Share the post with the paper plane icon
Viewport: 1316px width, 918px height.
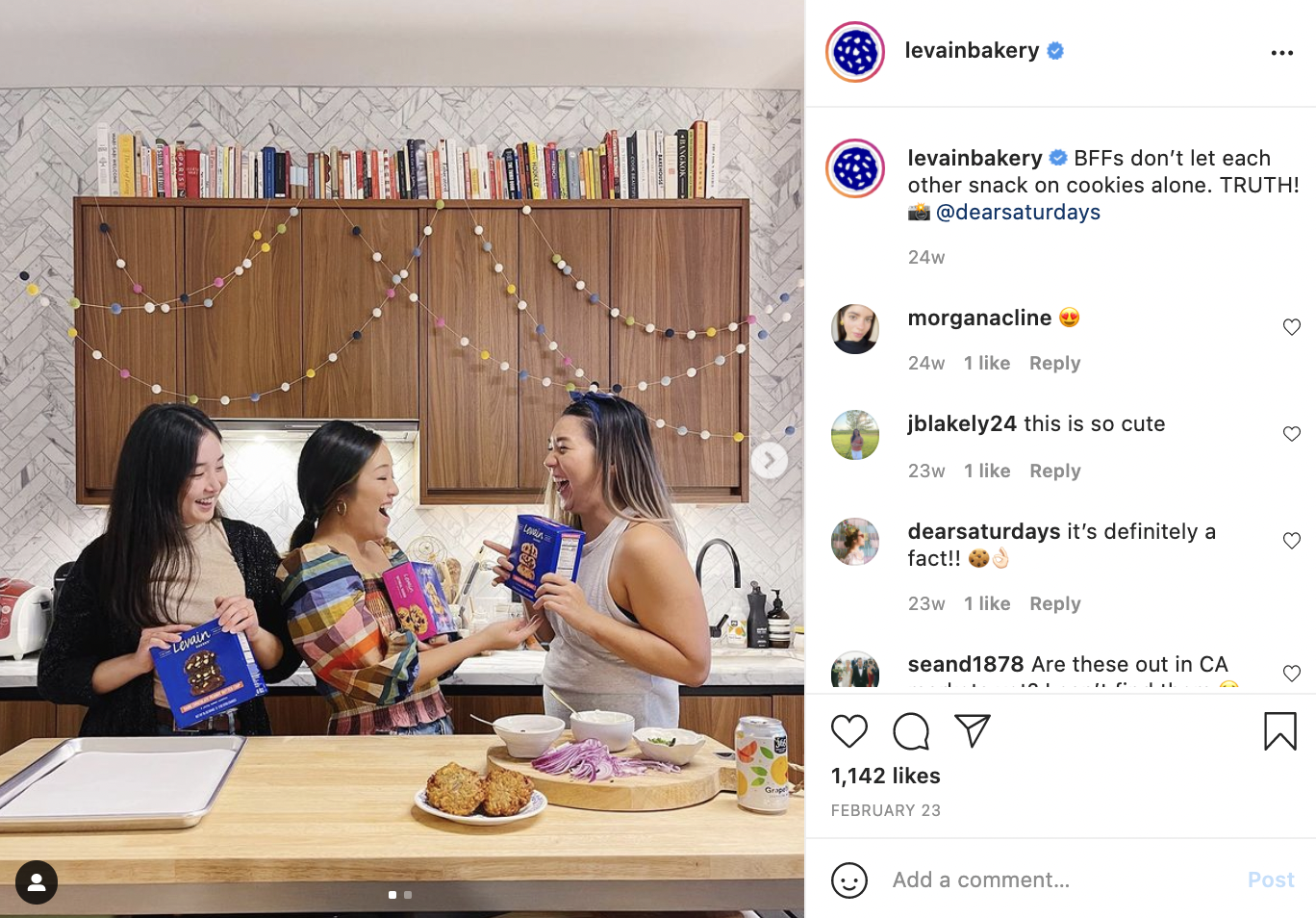(973, 731)
